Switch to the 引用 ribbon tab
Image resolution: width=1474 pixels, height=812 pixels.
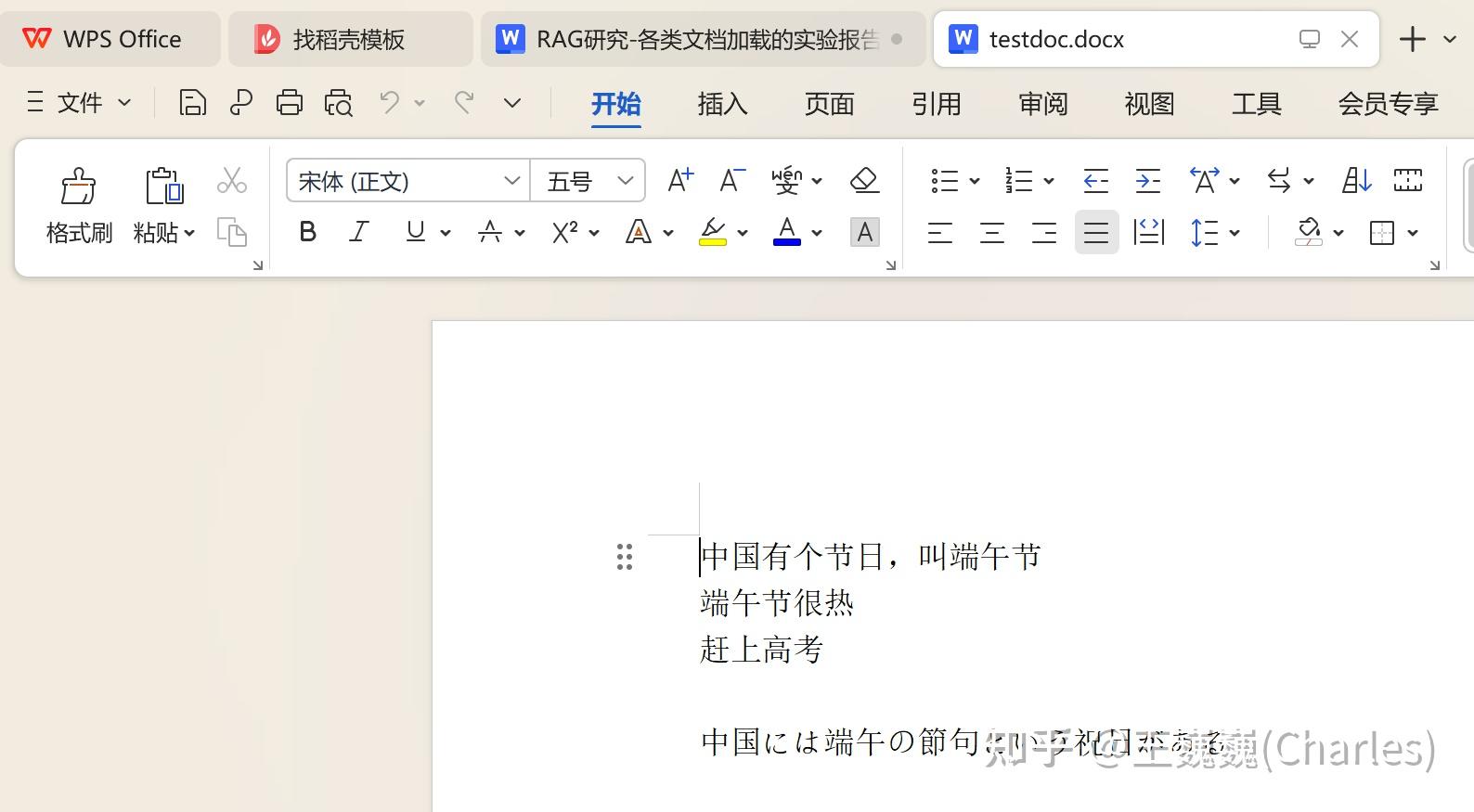click(937, 103)
